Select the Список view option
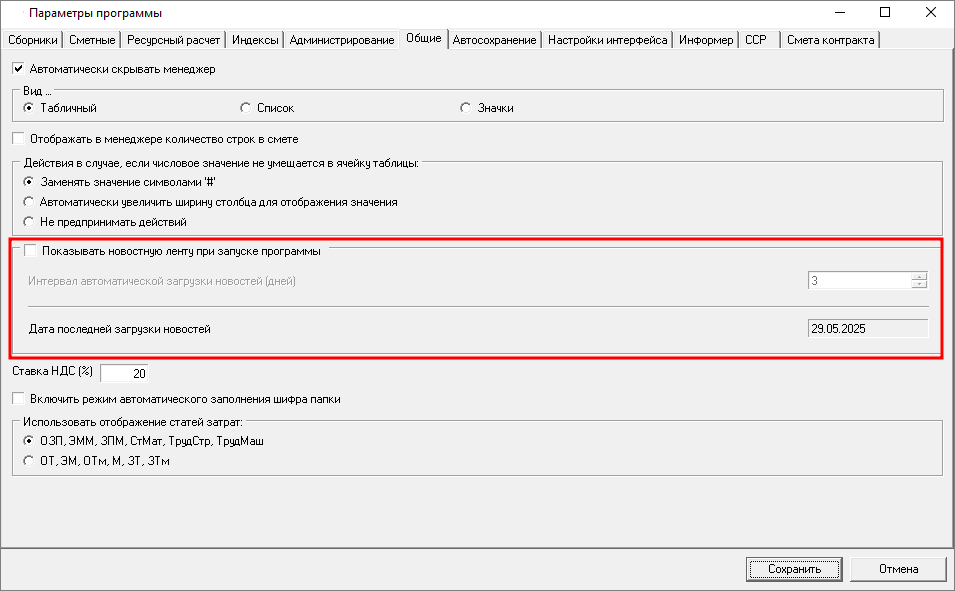955x591 pixels. [x=246, y=108]
